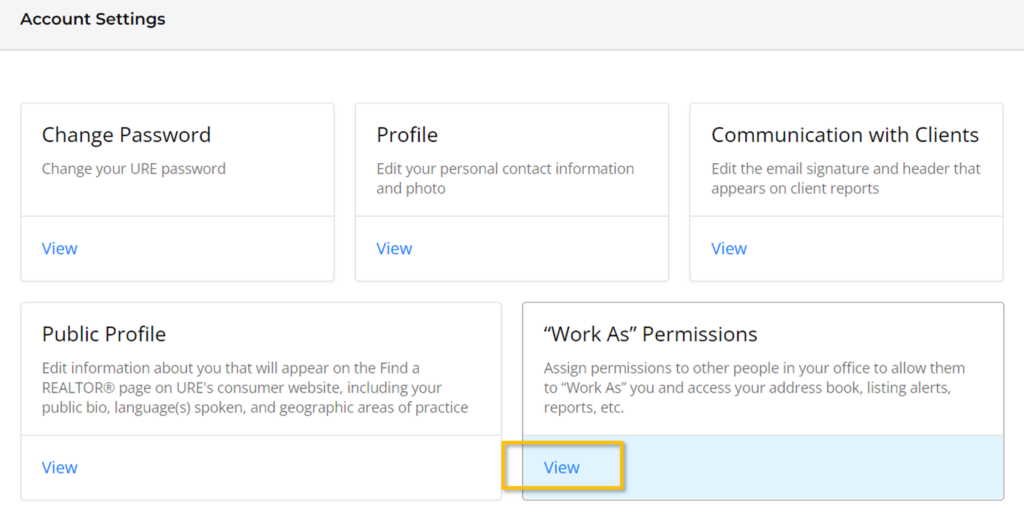1024x516 pixels.
Task: Click the Account Settings page heading
Action: click(x=93, y=19)
